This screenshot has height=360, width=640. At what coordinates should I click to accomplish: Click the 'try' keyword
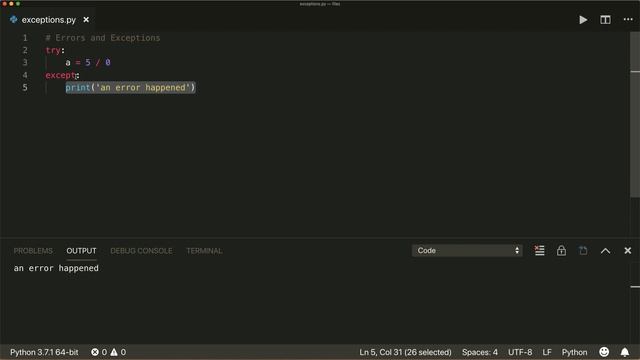[53, 50]
